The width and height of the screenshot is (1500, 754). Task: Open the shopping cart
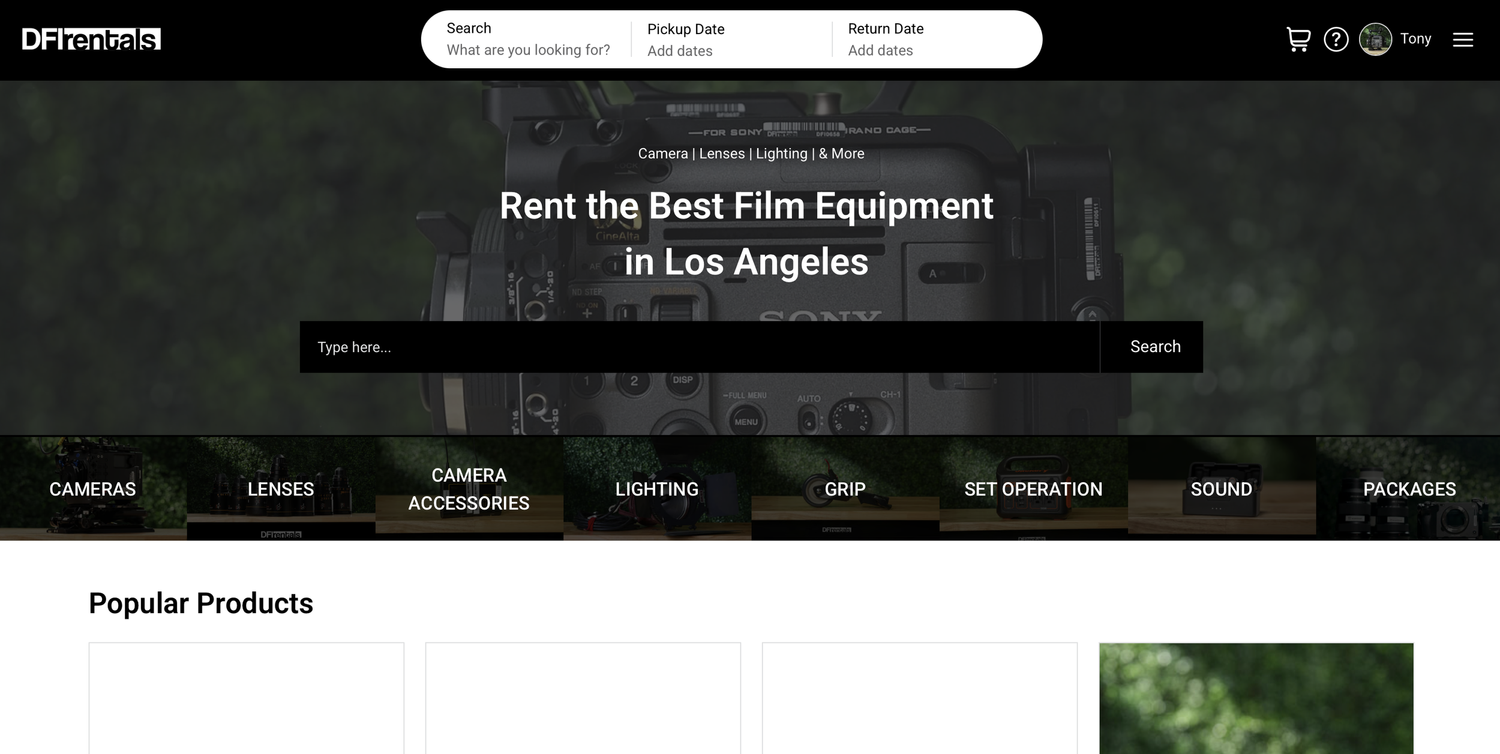1298,39
